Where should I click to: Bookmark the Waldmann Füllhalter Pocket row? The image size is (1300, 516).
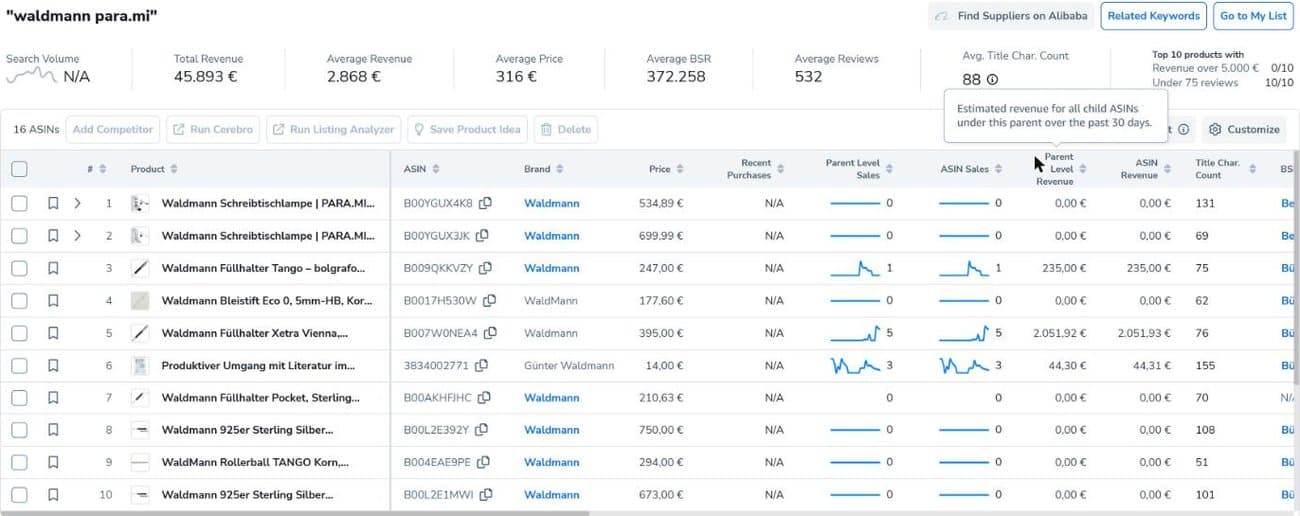(x=53, y=398)
